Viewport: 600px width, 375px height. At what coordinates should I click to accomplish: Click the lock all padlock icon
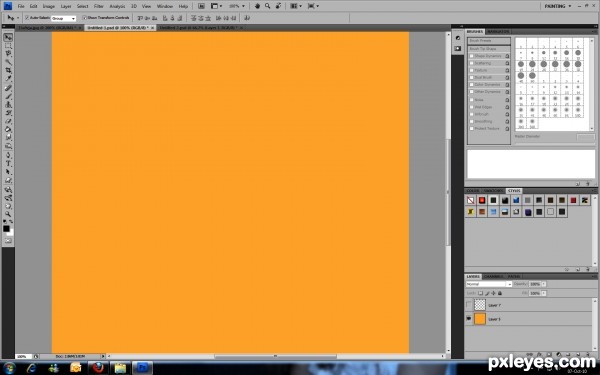pyautogui.click(x=500, y=293)
